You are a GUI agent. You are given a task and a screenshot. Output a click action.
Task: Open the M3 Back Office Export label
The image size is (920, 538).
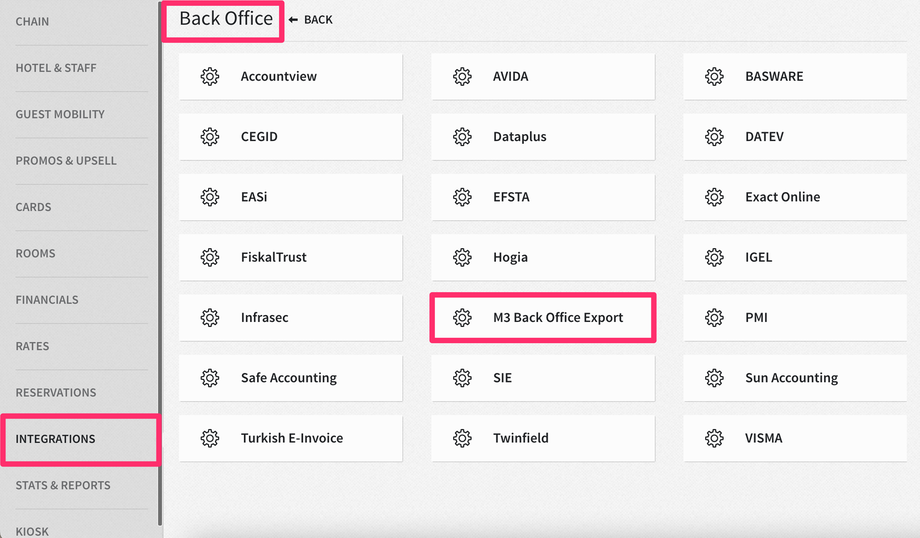(558, 317)
